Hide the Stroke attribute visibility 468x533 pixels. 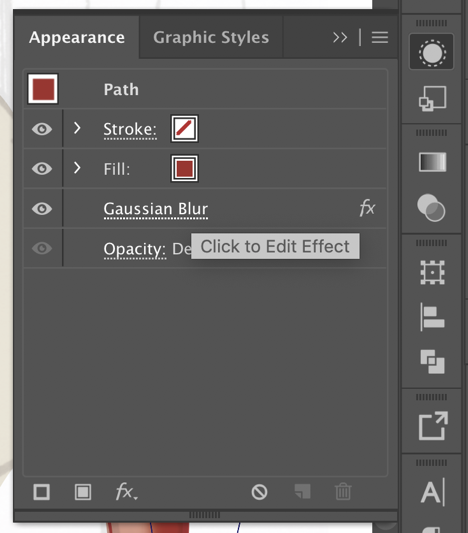coord(42,129)
